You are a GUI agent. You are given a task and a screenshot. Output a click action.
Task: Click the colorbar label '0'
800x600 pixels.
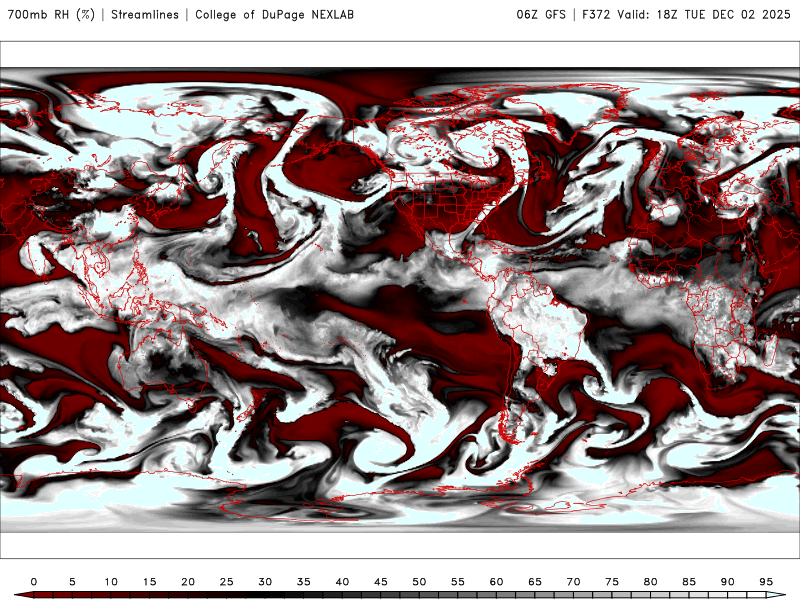click(x=34, y=582)
